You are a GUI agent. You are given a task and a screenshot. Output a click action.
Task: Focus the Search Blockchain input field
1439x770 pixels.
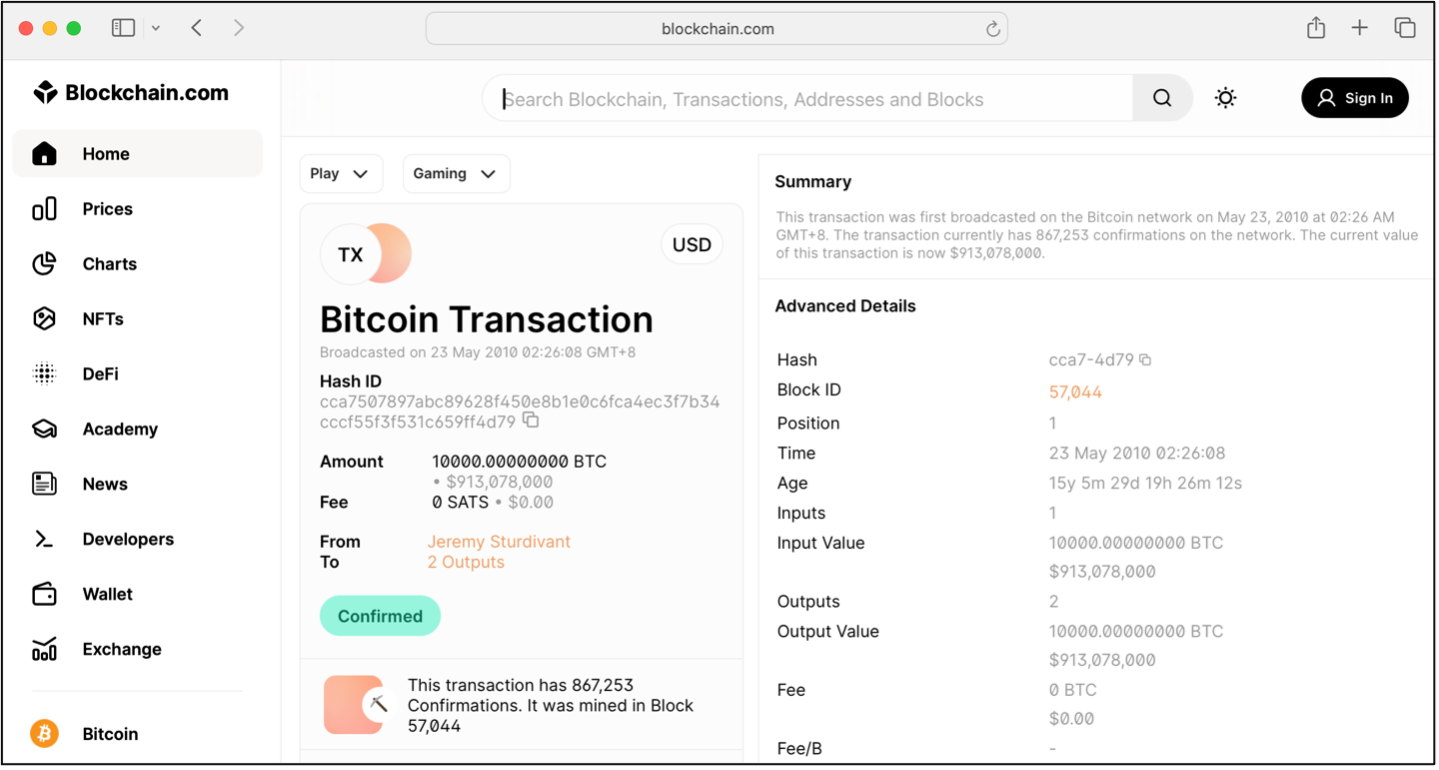pyautogui.click(x=810, y=99)
